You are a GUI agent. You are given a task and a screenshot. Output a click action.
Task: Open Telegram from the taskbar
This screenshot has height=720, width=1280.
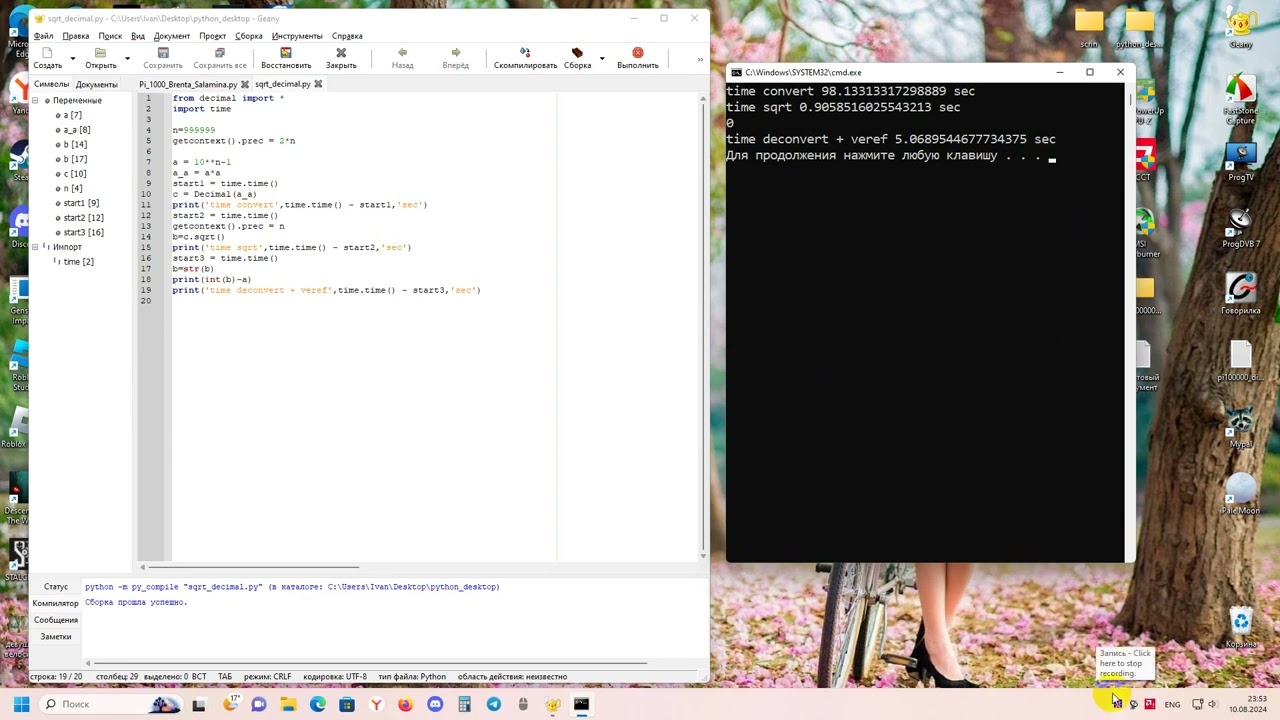[493, 704]
